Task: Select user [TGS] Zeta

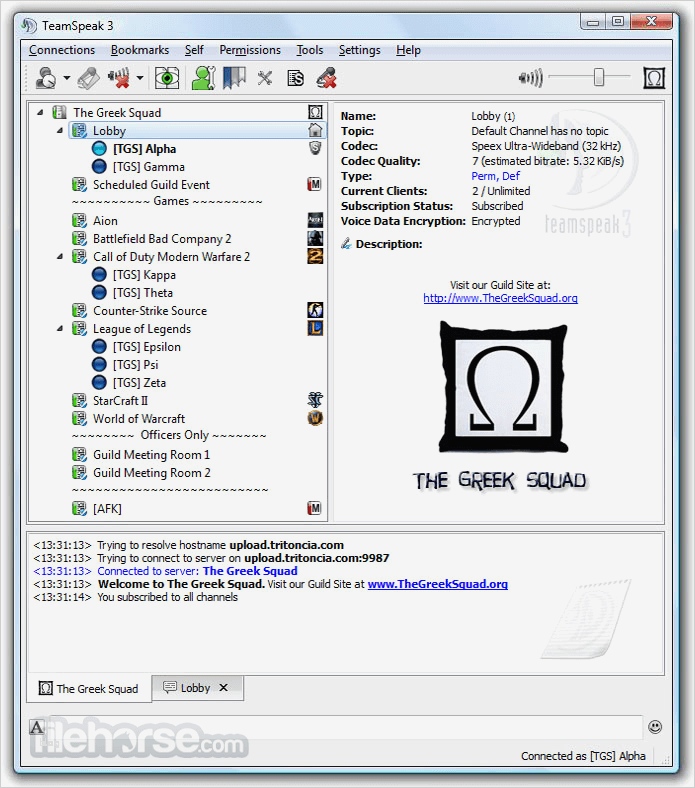Action: point(139,382)
